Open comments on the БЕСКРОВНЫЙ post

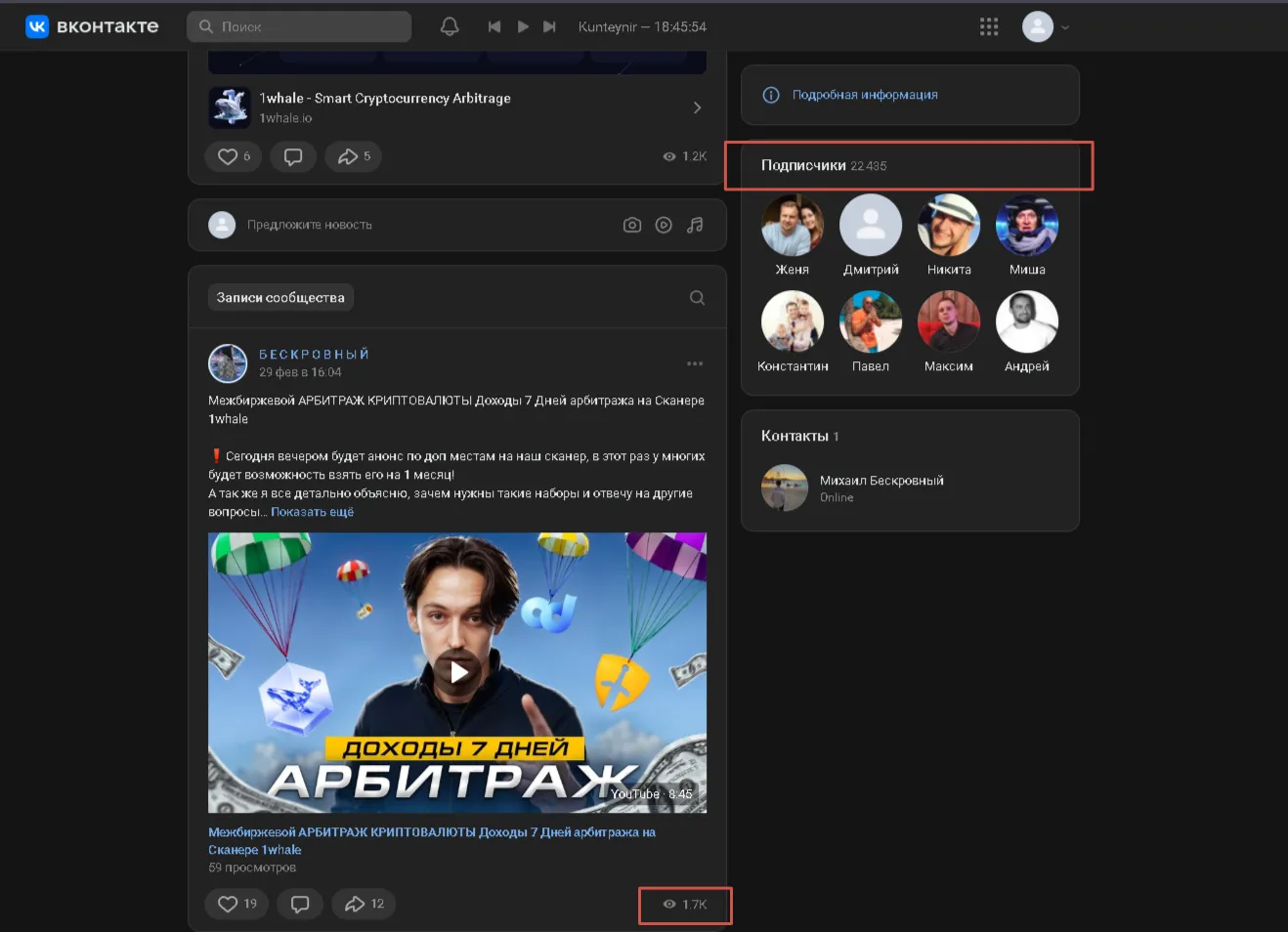pos(300,904)
